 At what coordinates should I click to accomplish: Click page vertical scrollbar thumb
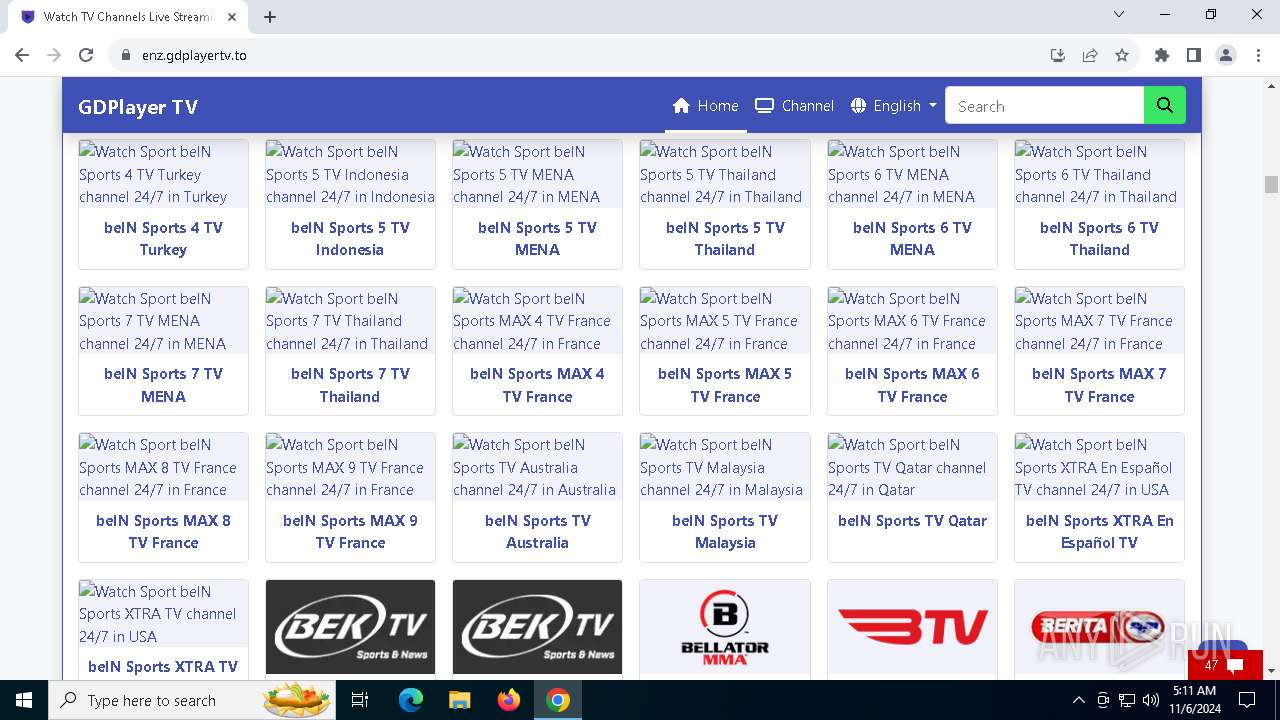point(1271,184)
